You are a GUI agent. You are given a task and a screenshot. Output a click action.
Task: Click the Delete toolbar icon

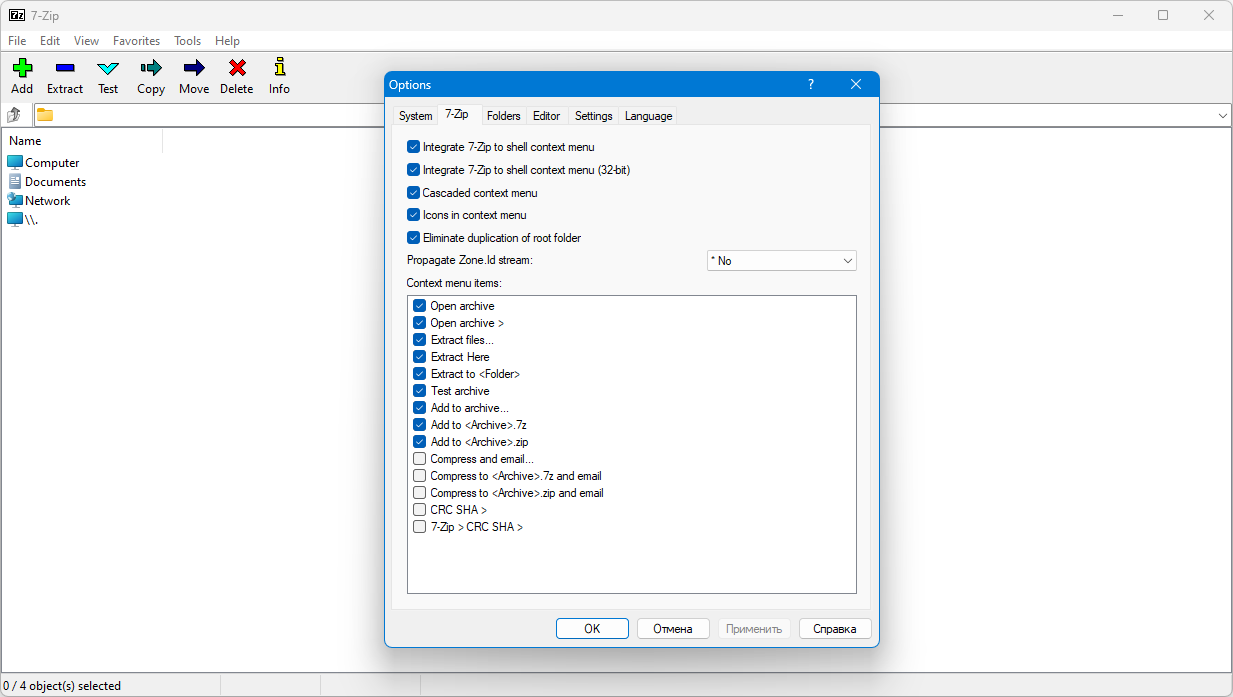pyautogui.click(x=237, y=68)
